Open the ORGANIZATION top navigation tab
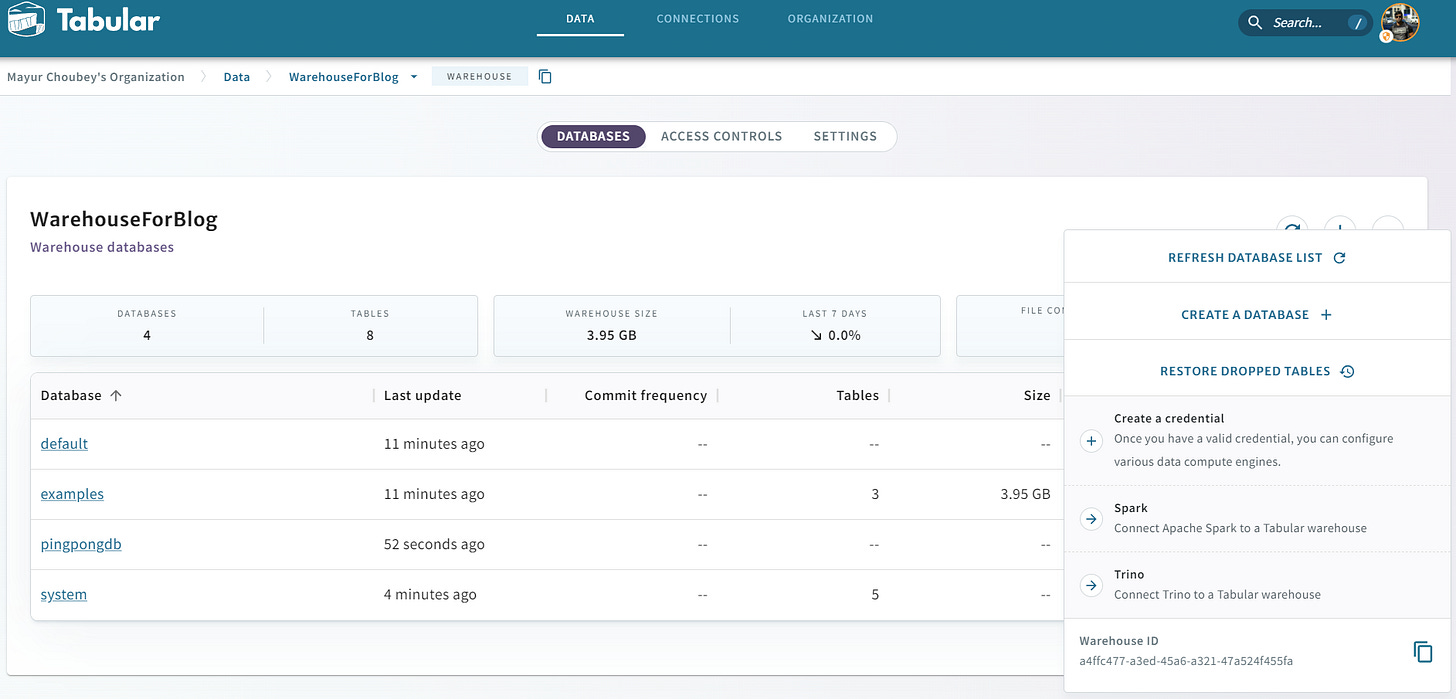The image size is (1456, 699). coord(830,18)
